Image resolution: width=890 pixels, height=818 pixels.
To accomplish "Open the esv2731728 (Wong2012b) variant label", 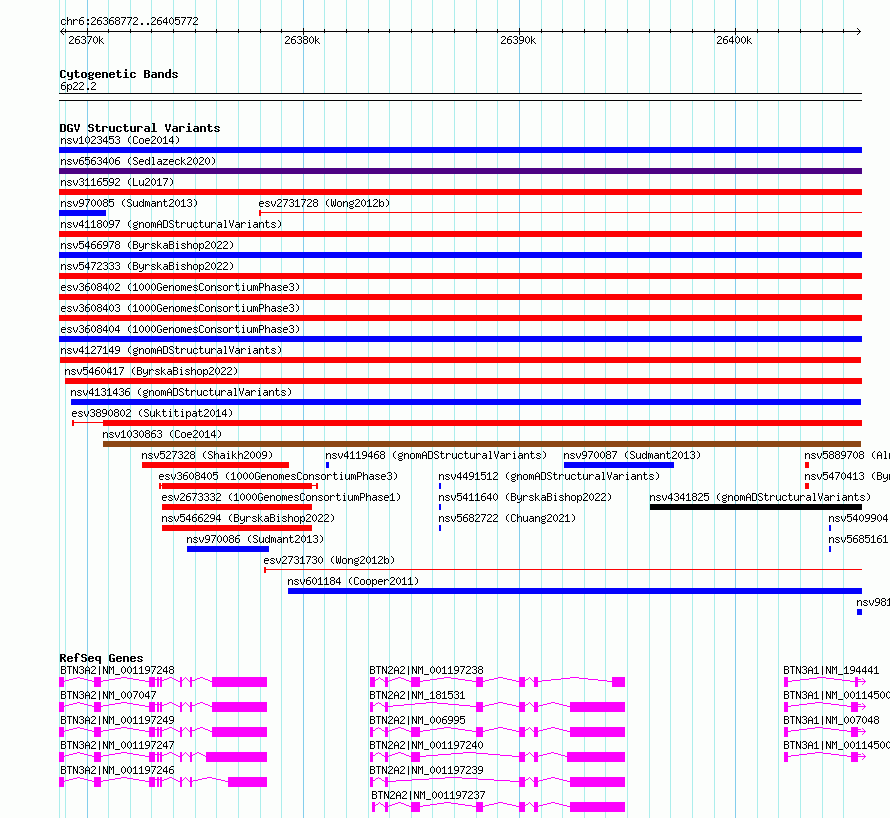I will (x=324, y=203).
